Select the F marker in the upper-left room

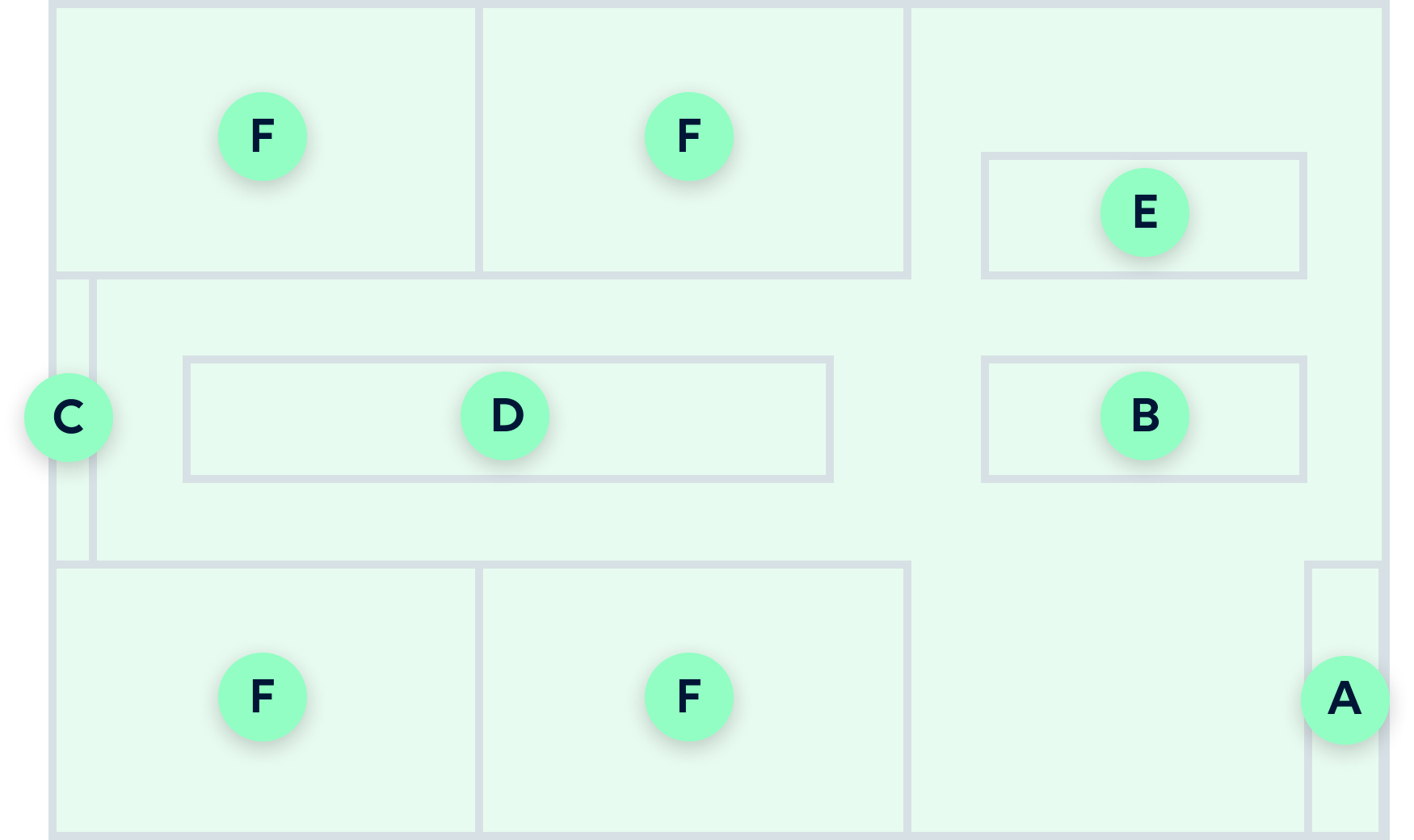point(263,136)
